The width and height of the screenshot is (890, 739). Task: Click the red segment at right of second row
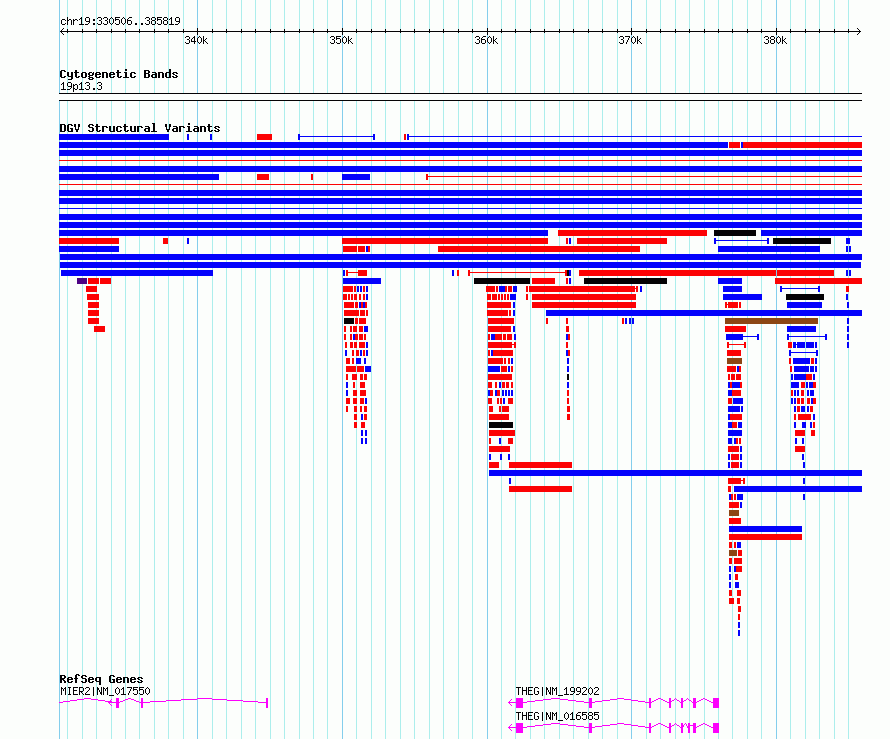point(802,145)
